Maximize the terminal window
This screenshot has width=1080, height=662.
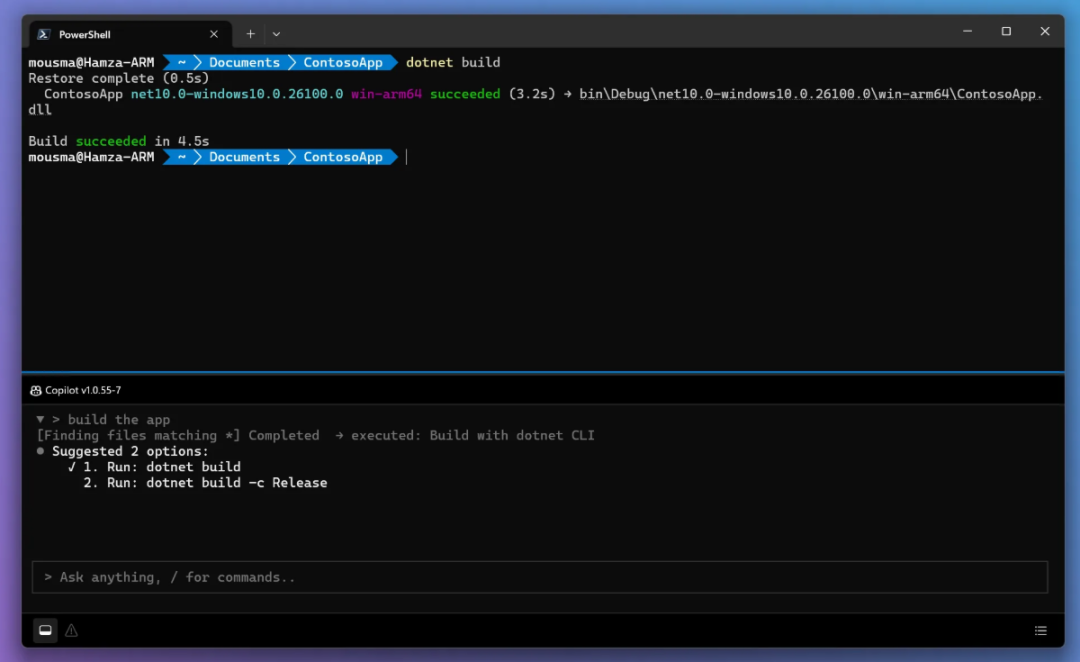click(x=1006, y=31)
